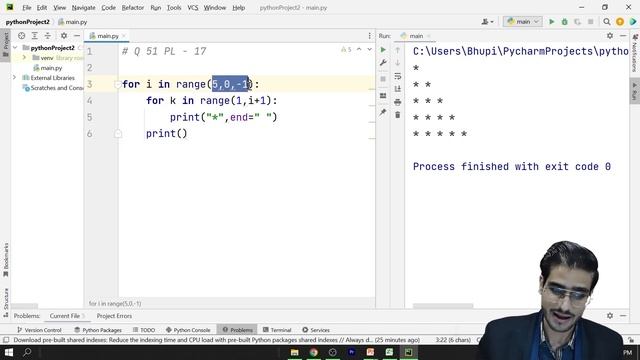This screenshot has width=640, height=360.
Task: Select Scratches and Consoles node
Action: click(x=53, y=88)
